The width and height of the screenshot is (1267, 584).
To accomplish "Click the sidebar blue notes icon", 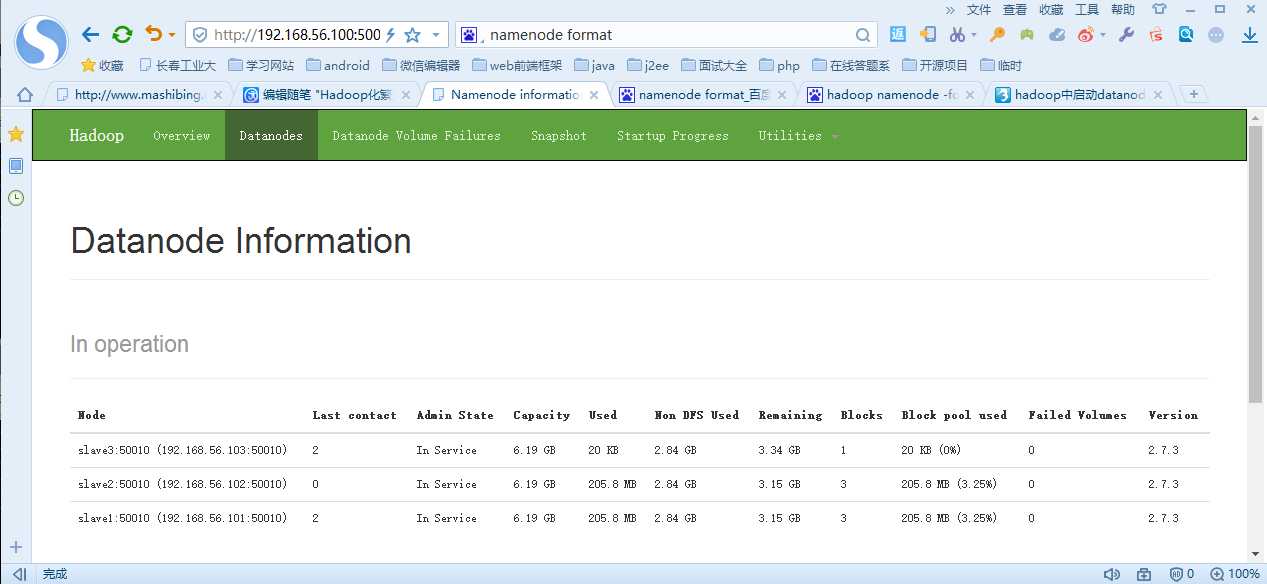I will 16,166.
